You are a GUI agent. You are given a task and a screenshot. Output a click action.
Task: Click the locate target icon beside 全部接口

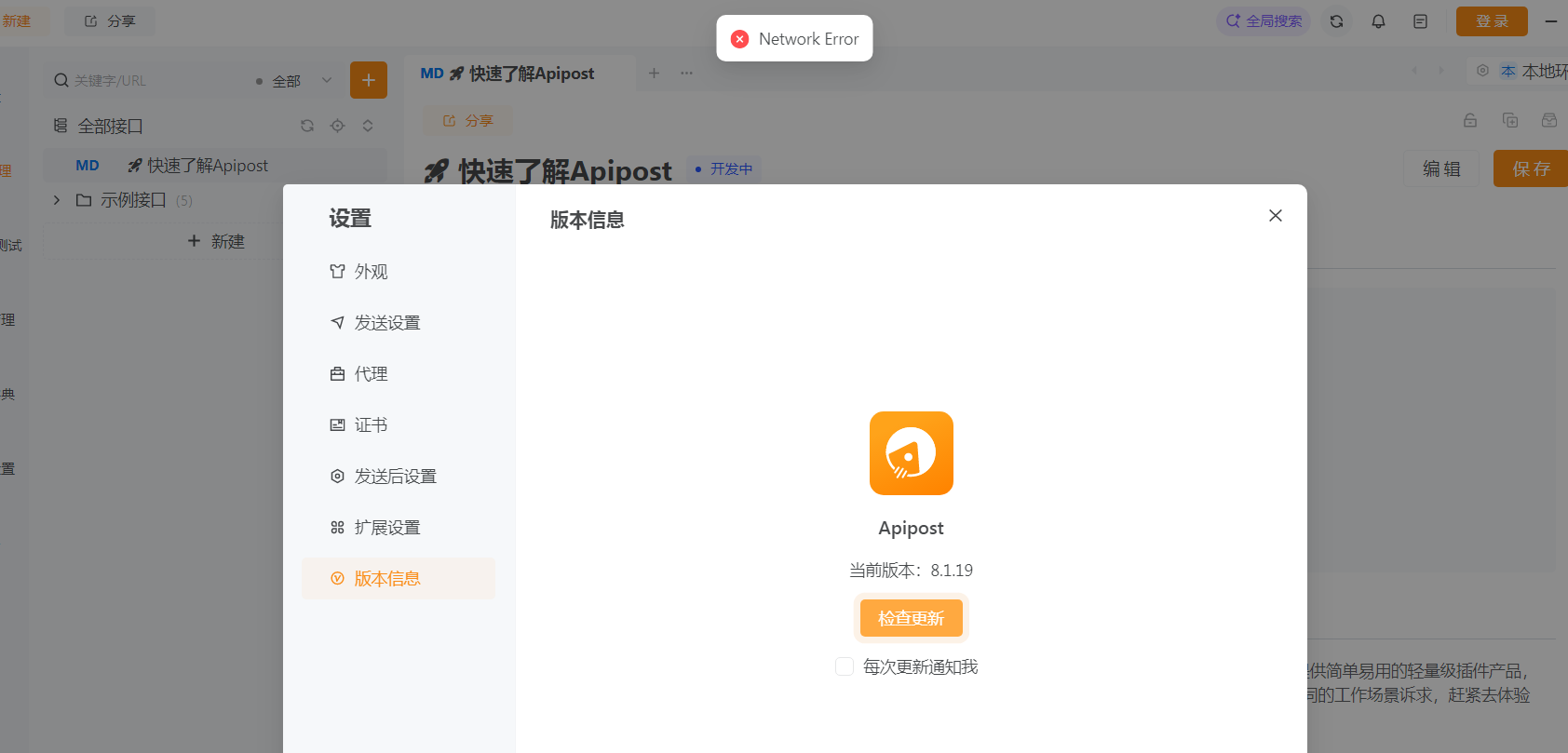point(338,126)
